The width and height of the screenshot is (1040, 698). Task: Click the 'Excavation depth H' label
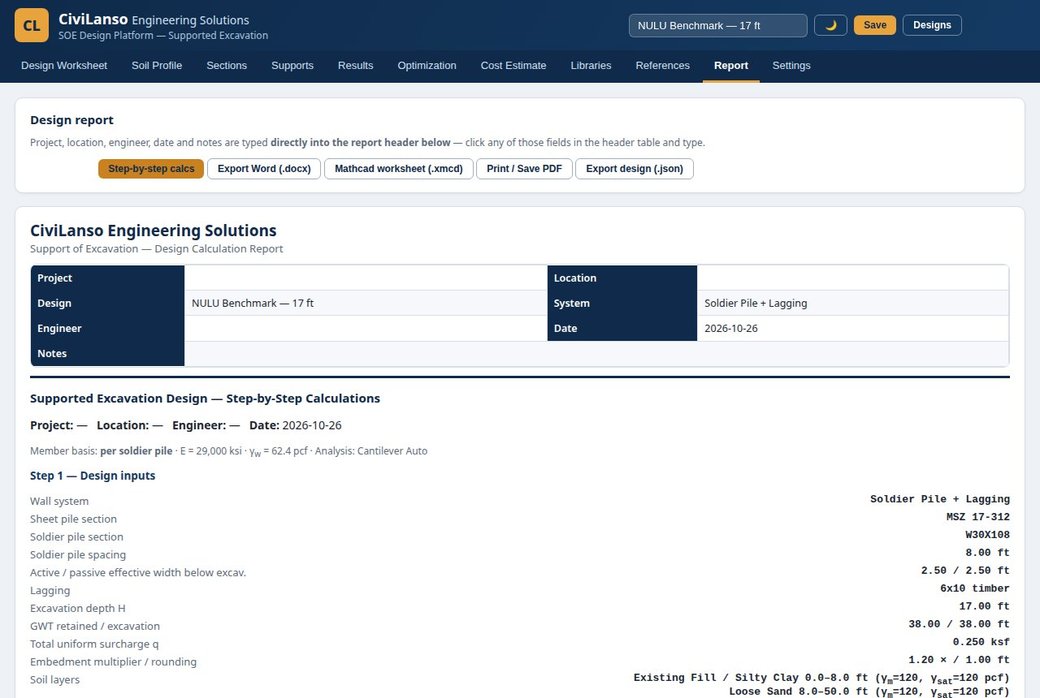[x=78, y=608]
